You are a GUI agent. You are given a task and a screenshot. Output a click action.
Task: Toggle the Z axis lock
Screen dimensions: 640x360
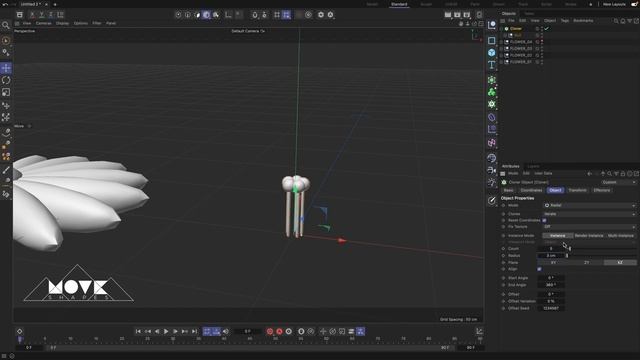pos(50,15)
